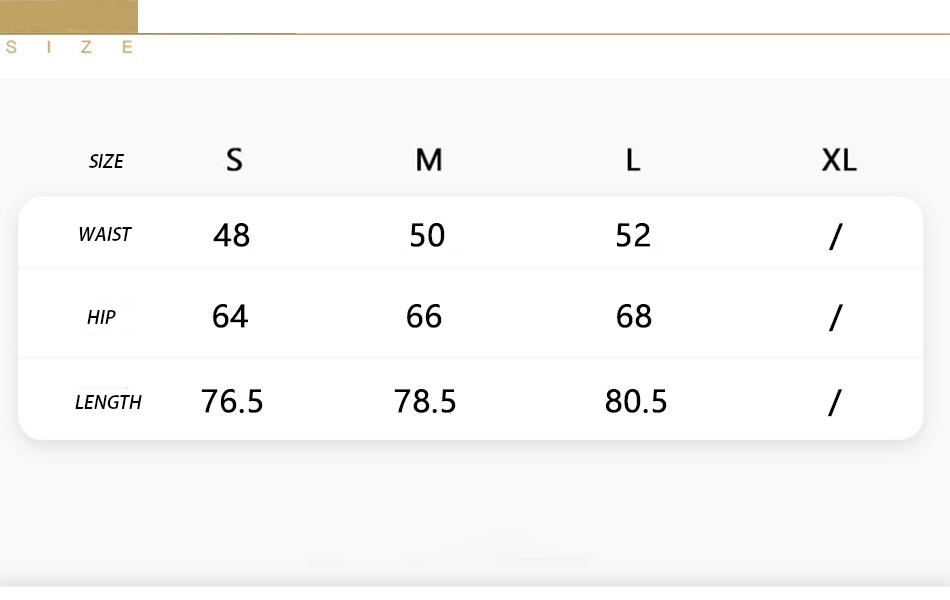This screenshot has width=950, height=600.
Task: Click the LENGTH row label
Action: (108, 402)
